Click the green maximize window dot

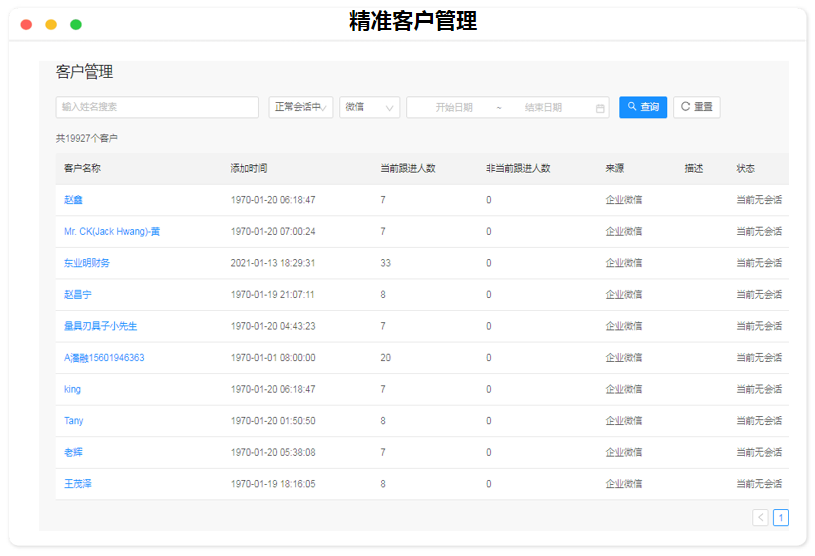point(76,24)
